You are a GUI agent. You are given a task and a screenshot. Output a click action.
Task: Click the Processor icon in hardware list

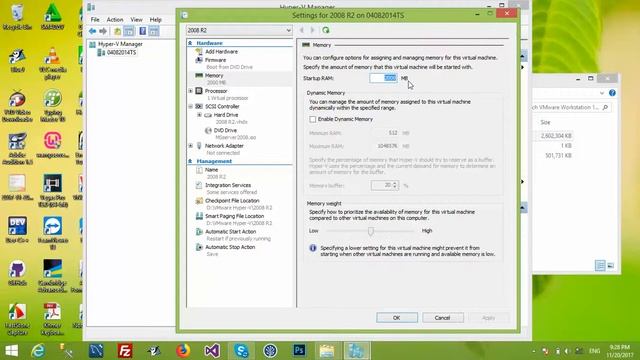point(199,91)
